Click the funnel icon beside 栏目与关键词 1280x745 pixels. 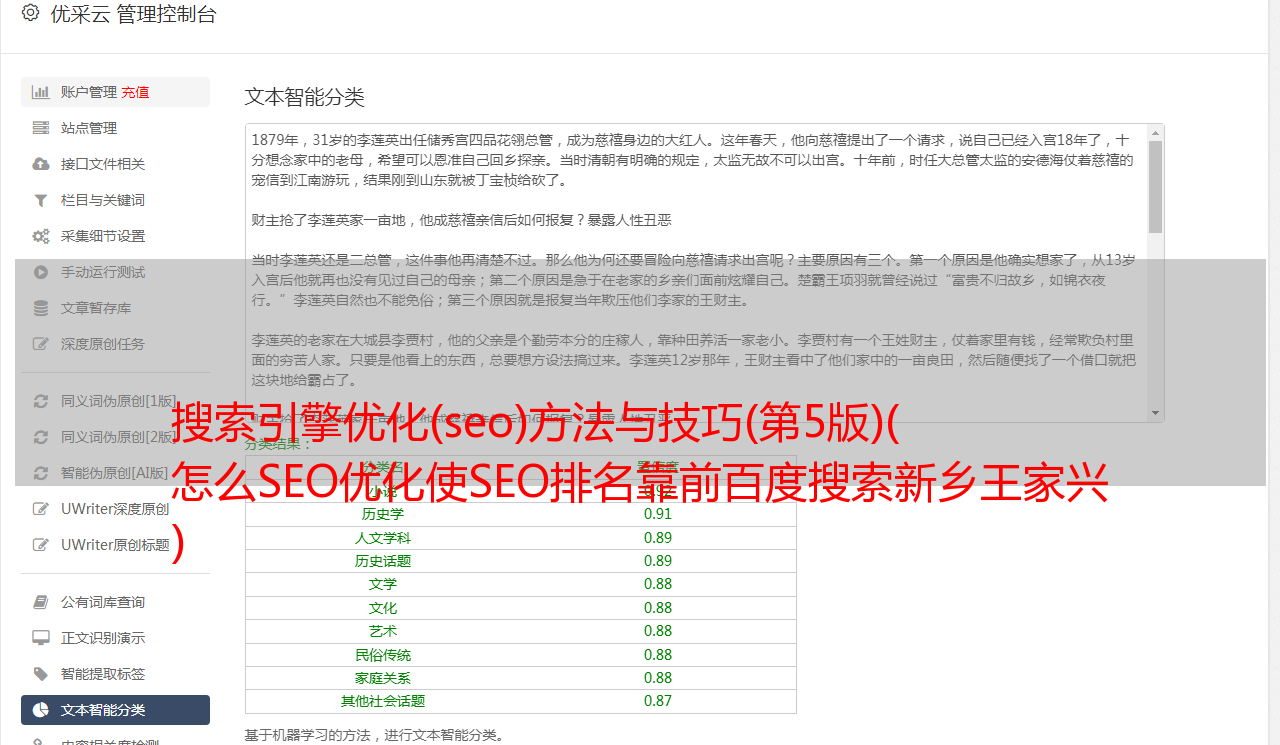point(41,200)
